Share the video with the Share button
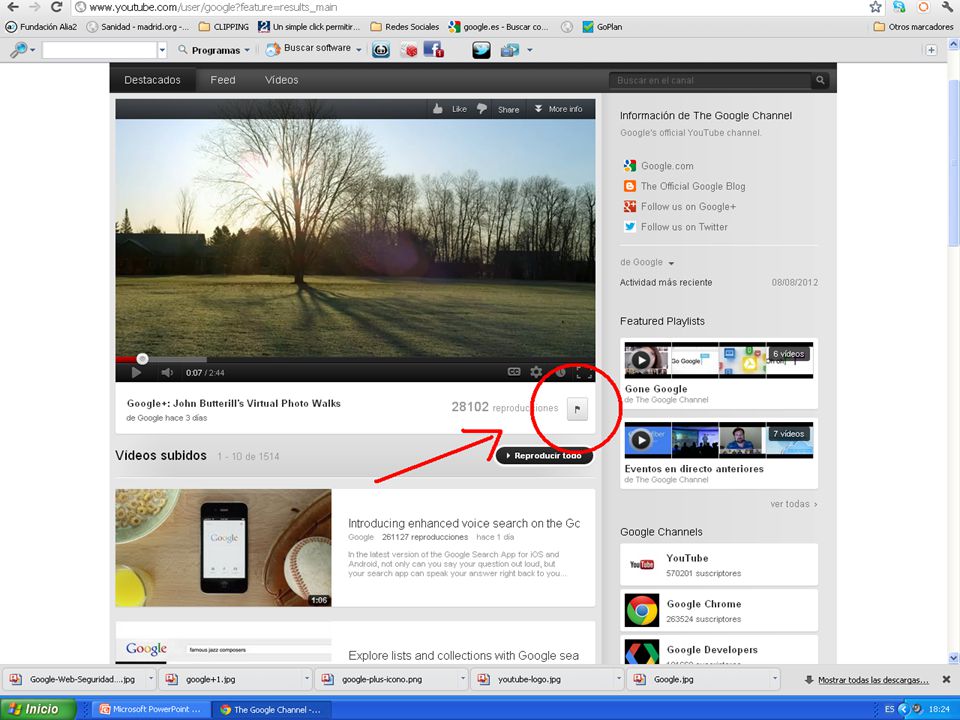 (508, 110)
